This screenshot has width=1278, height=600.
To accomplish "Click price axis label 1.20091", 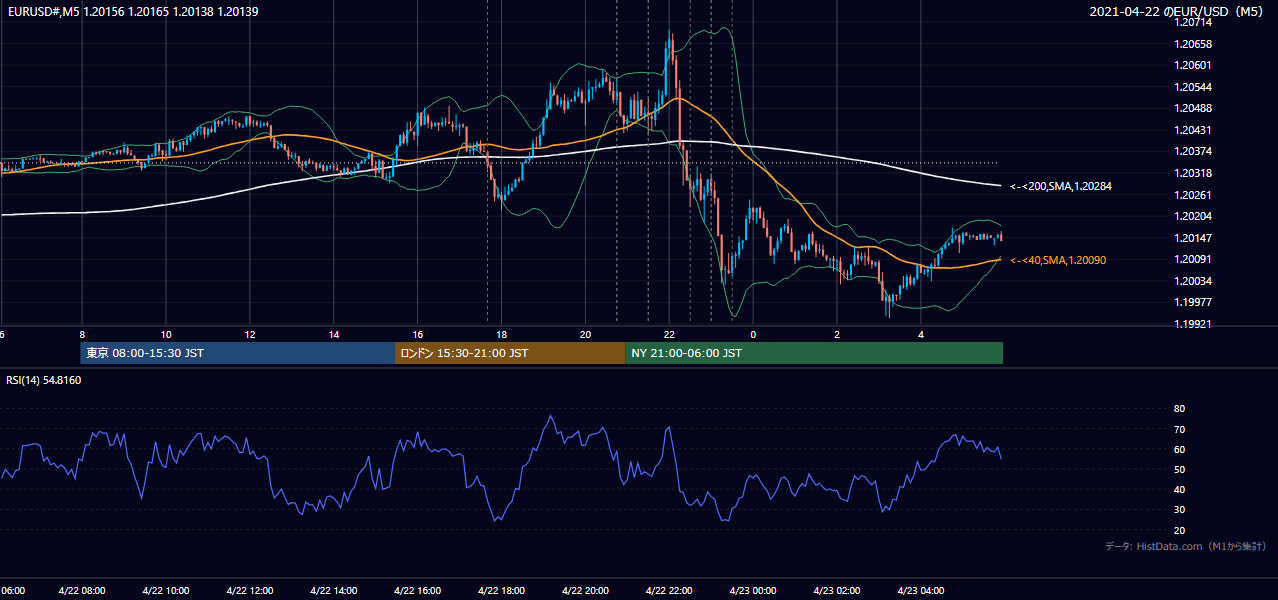I will tap(1192, 259).
